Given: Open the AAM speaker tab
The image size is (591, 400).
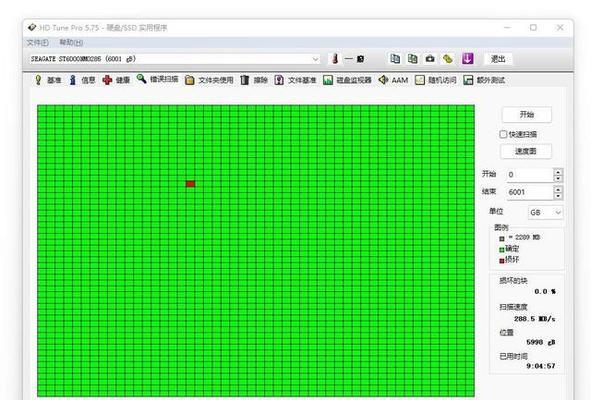Looking at the screenshot, I should click(393, 80).
